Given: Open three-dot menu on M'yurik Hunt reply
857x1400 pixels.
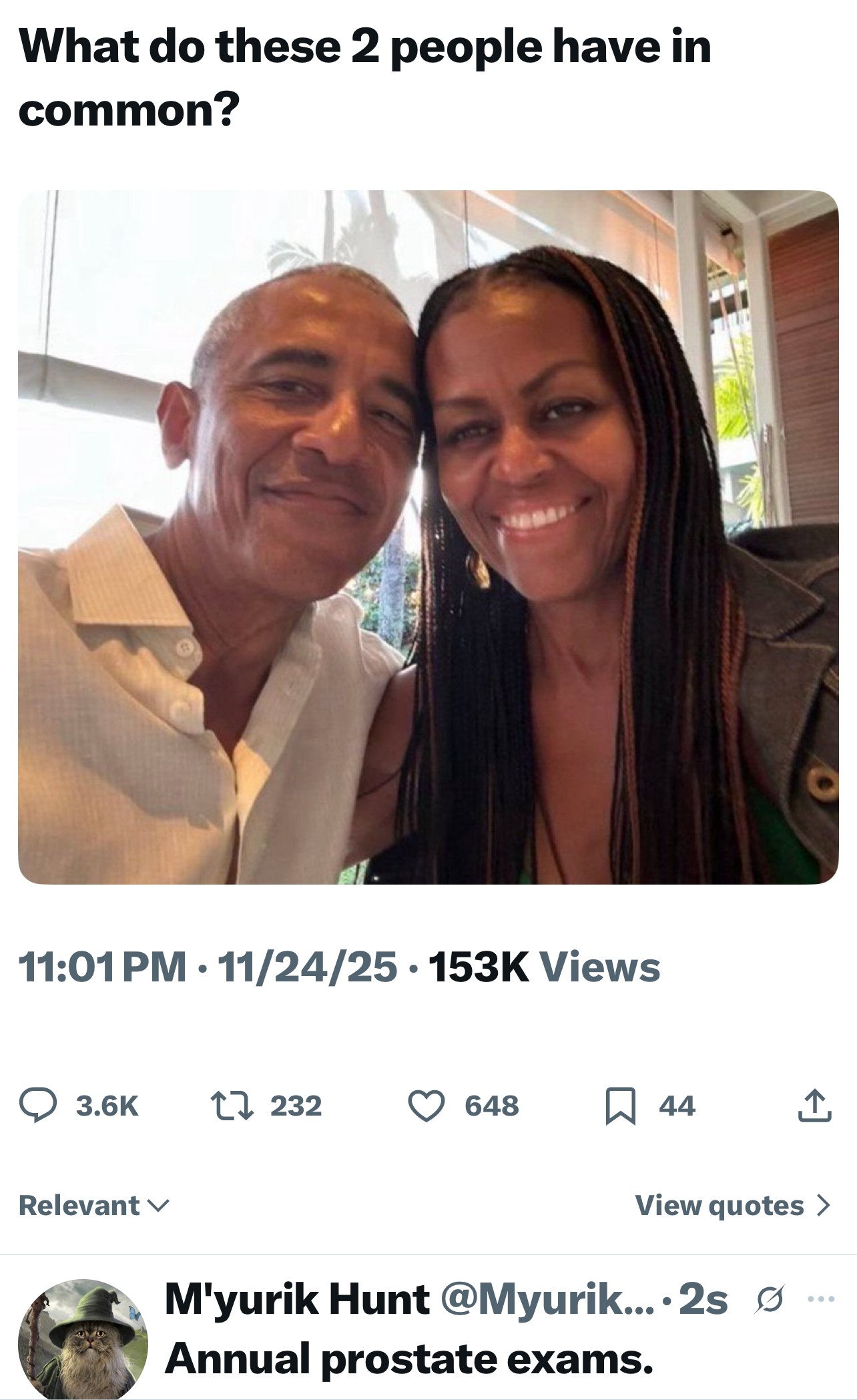Looking at the screenshot, I should click(820, 1299).
